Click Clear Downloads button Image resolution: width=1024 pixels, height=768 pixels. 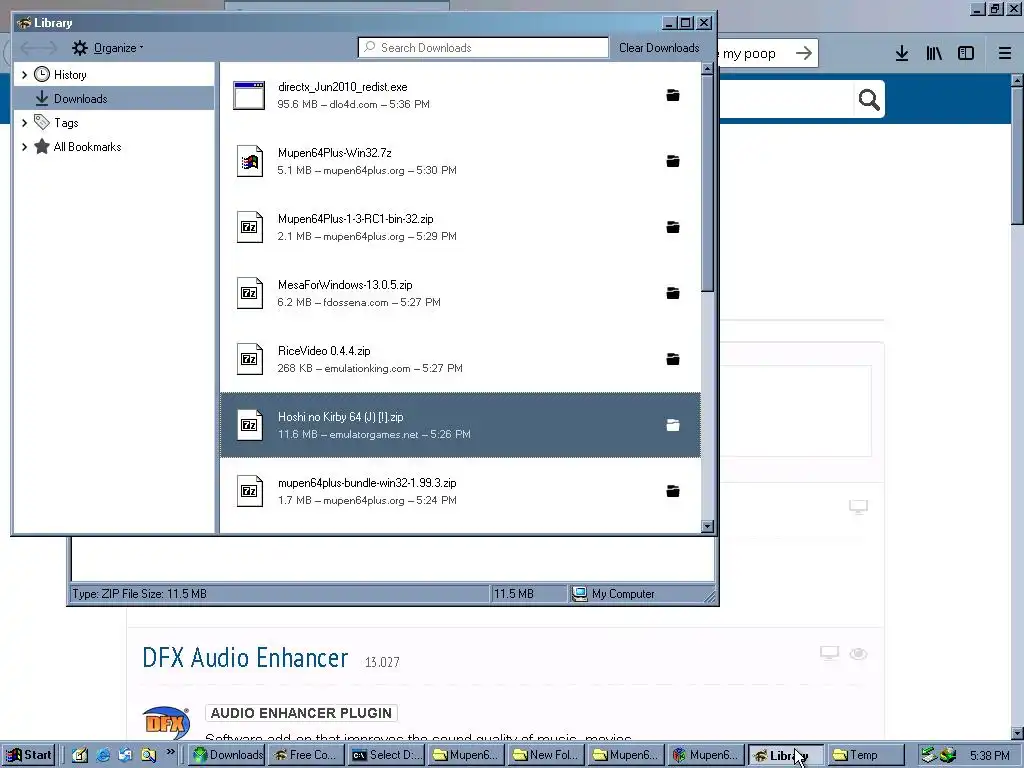coord(659,48)
